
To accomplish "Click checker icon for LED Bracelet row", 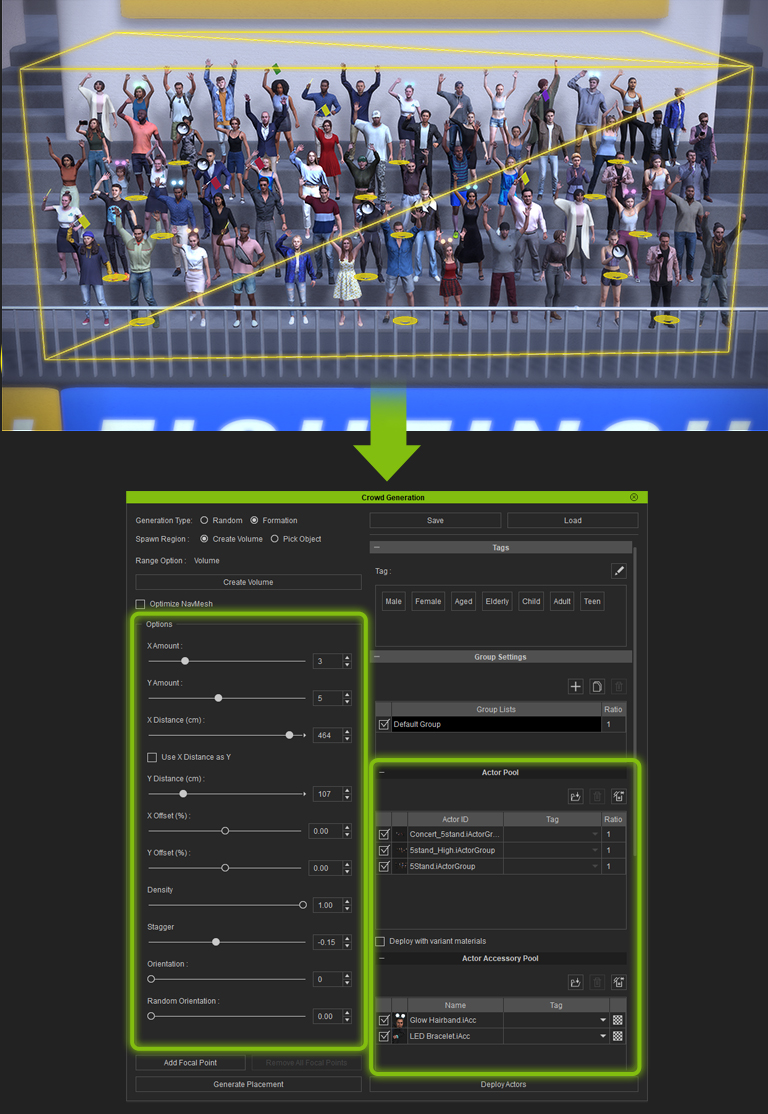I will 618,1036.
